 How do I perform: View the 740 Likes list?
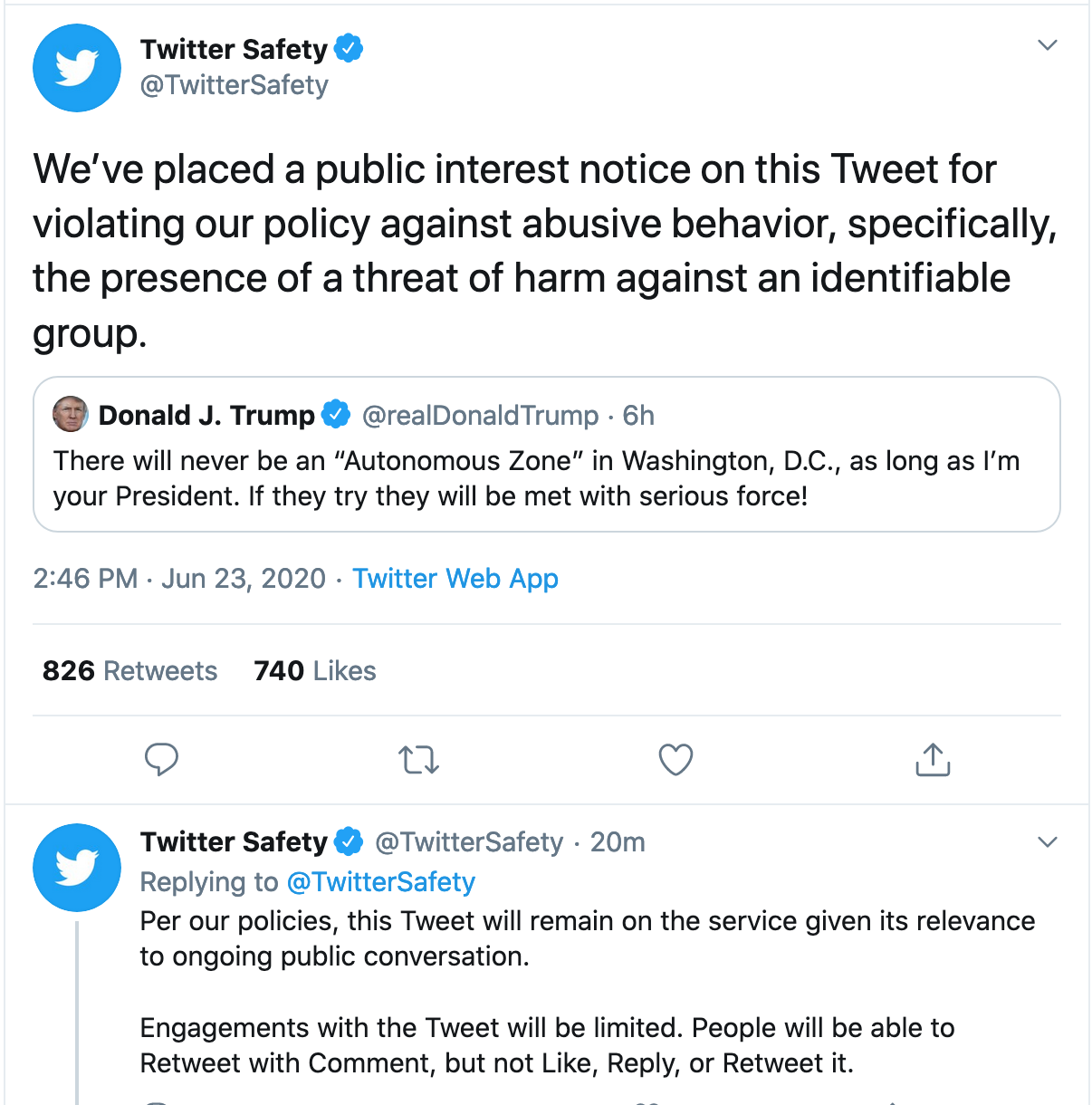pos(314,670)
